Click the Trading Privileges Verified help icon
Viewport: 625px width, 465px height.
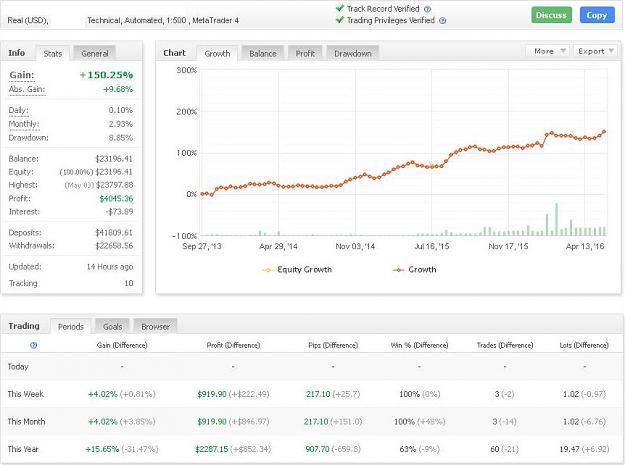(x=442, y=20)
